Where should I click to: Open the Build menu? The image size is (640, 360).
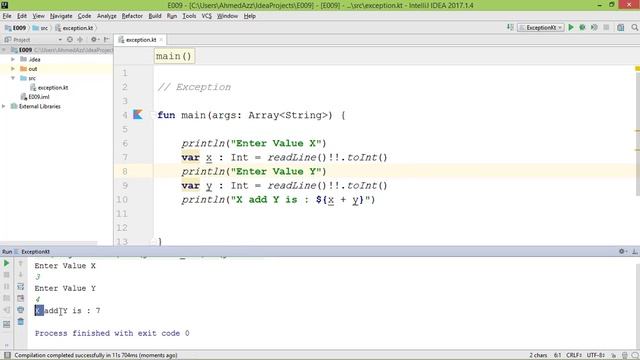click(x=155, y=16)
